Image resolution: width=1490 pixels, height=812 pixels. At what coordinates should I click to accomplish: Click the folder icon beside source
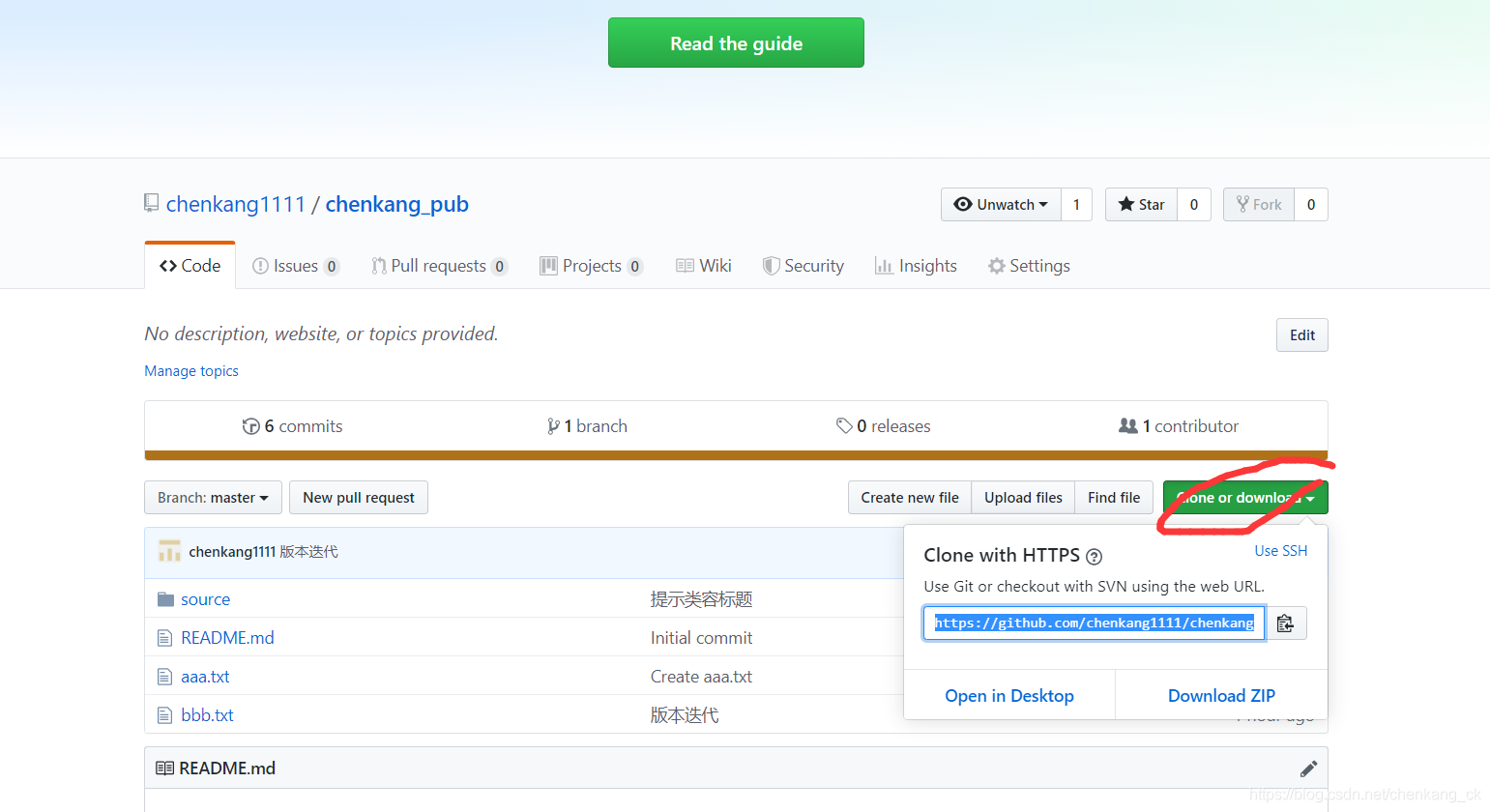[165, 599]
